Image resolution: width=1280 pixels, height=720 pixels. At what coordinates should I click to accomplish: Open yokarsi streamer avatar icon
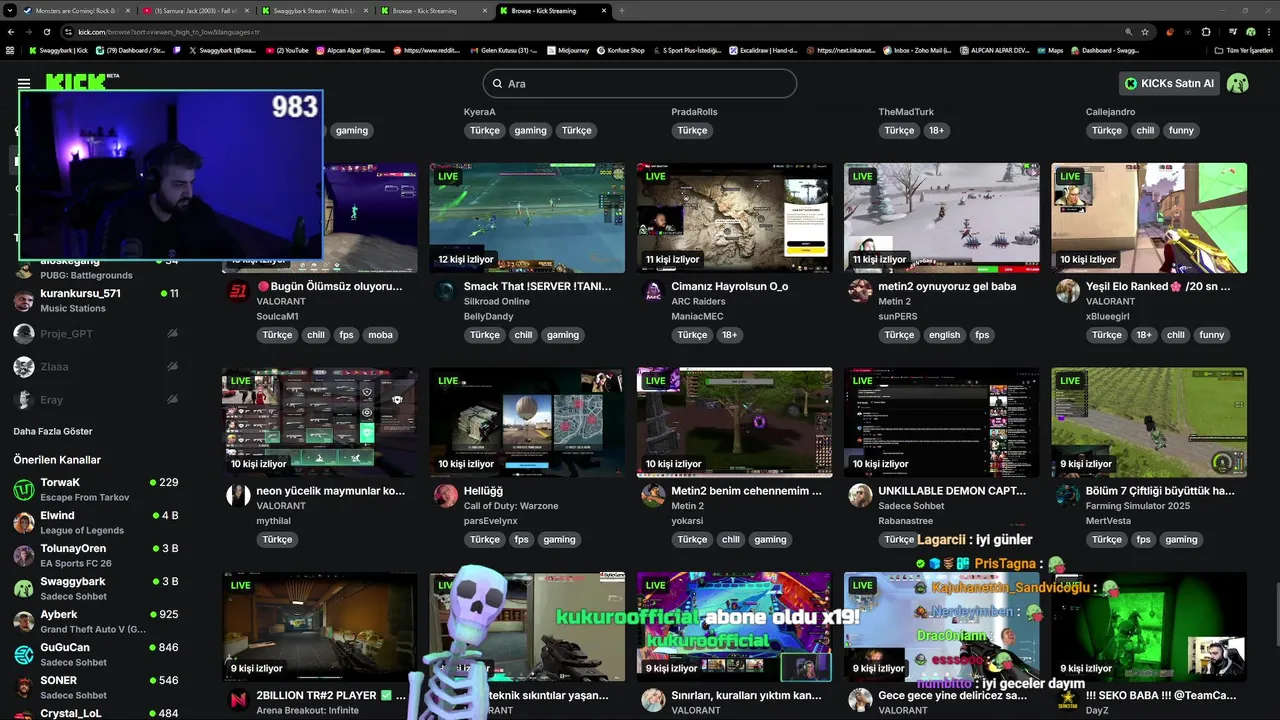click(653, 495)
